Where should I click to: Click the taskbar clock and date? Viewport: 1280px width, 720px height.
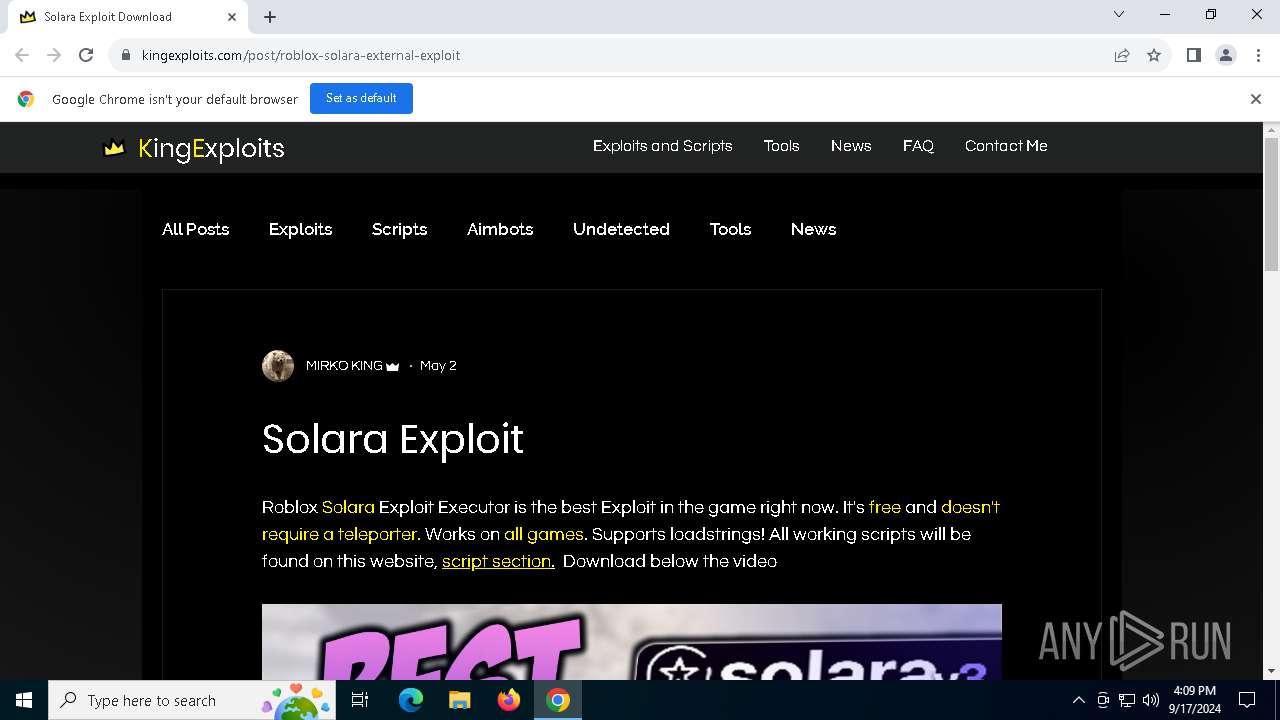[1195, 700]
